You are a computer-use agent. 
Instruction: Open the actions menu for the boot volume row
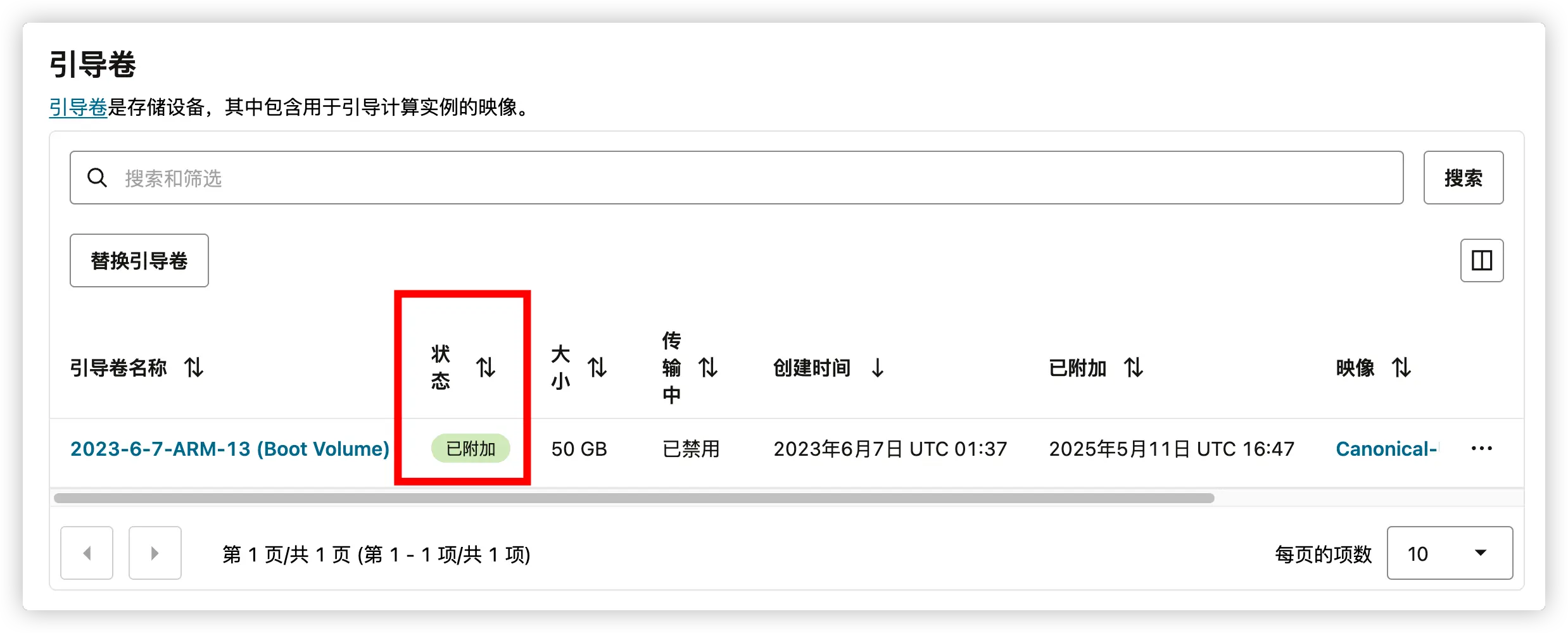click(1481, 448)
